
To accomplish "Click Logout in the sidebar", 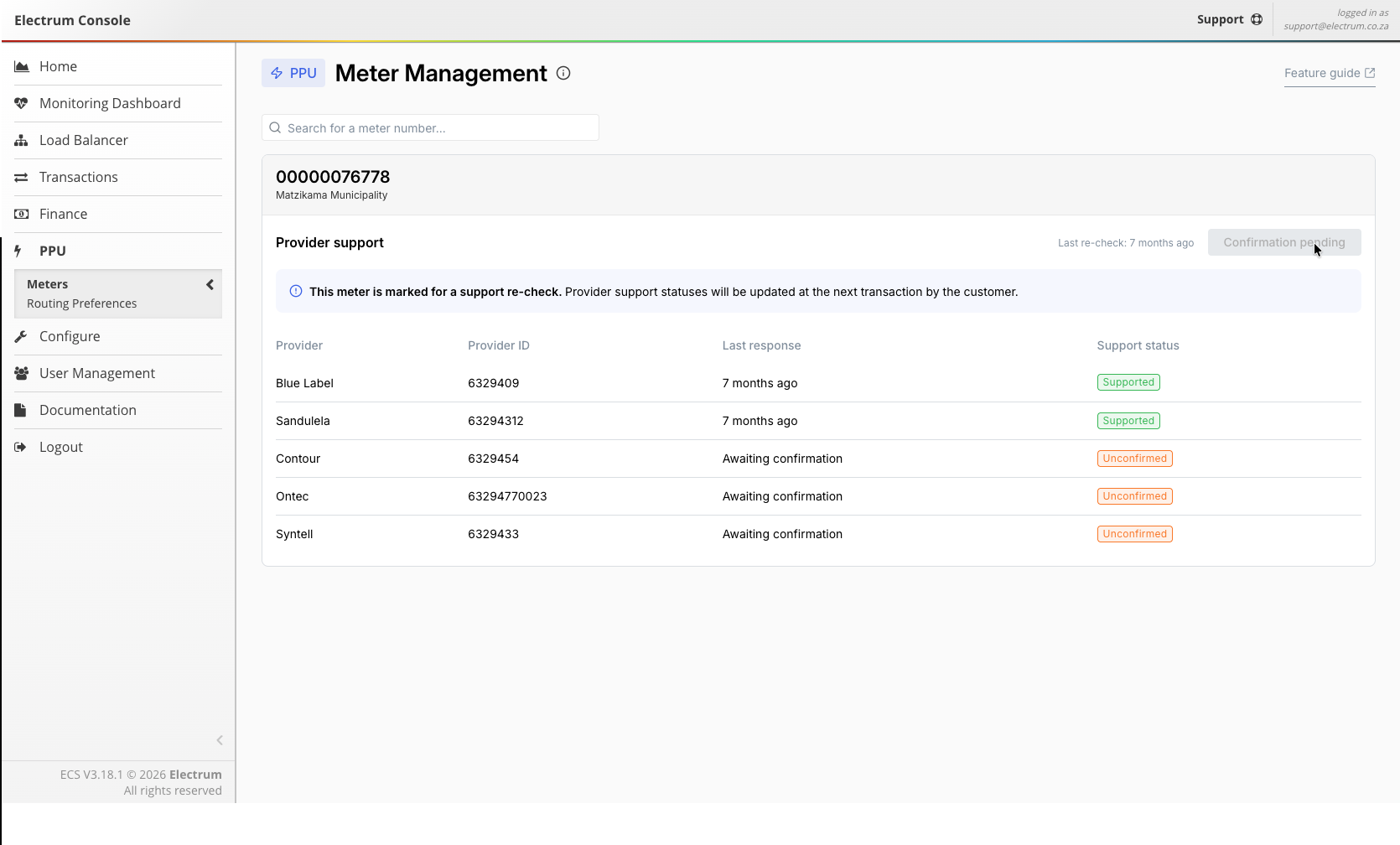I will [60, 447].
